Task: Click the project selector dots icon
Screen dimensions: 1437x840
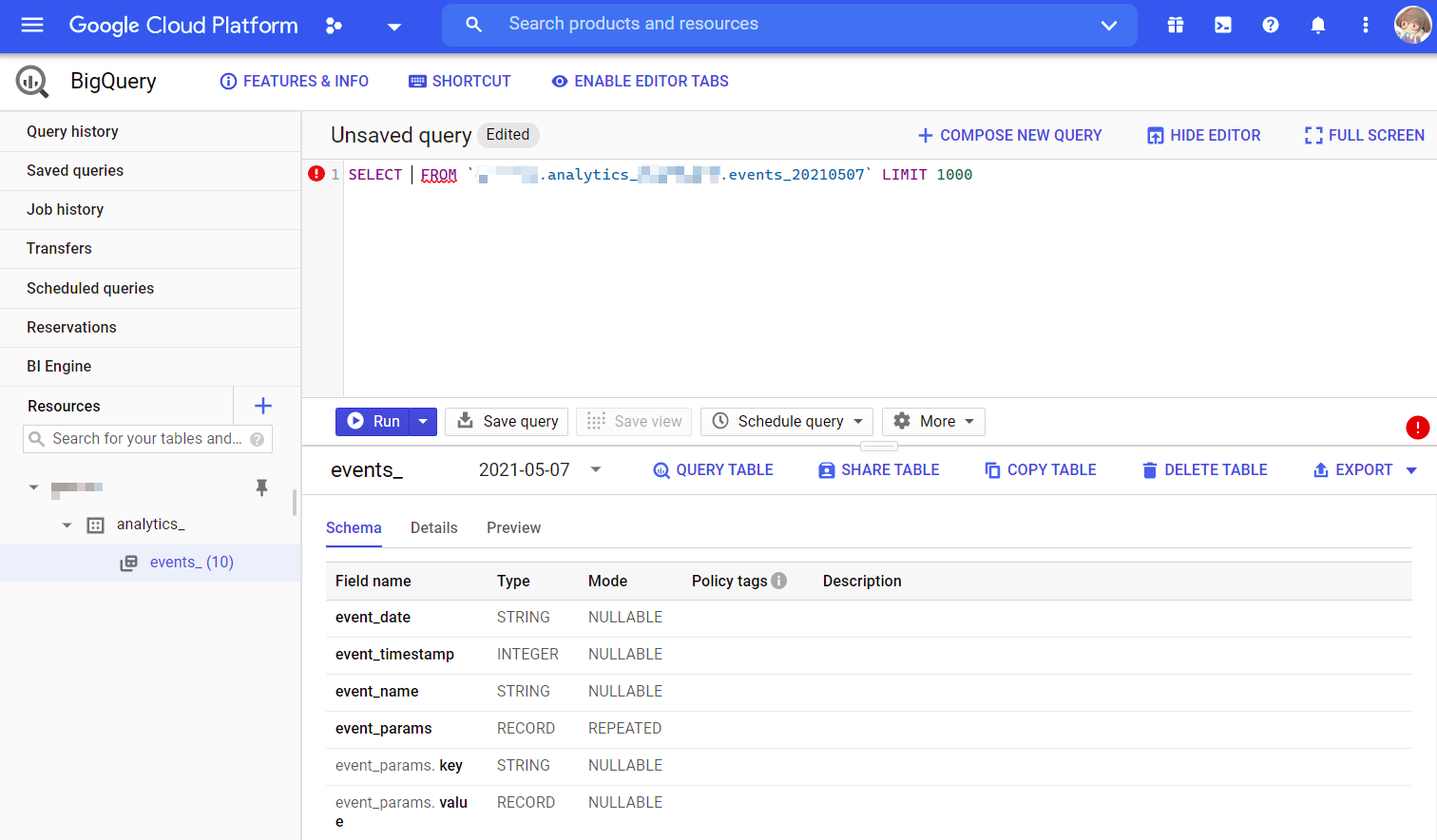Action: pos(334,26)
